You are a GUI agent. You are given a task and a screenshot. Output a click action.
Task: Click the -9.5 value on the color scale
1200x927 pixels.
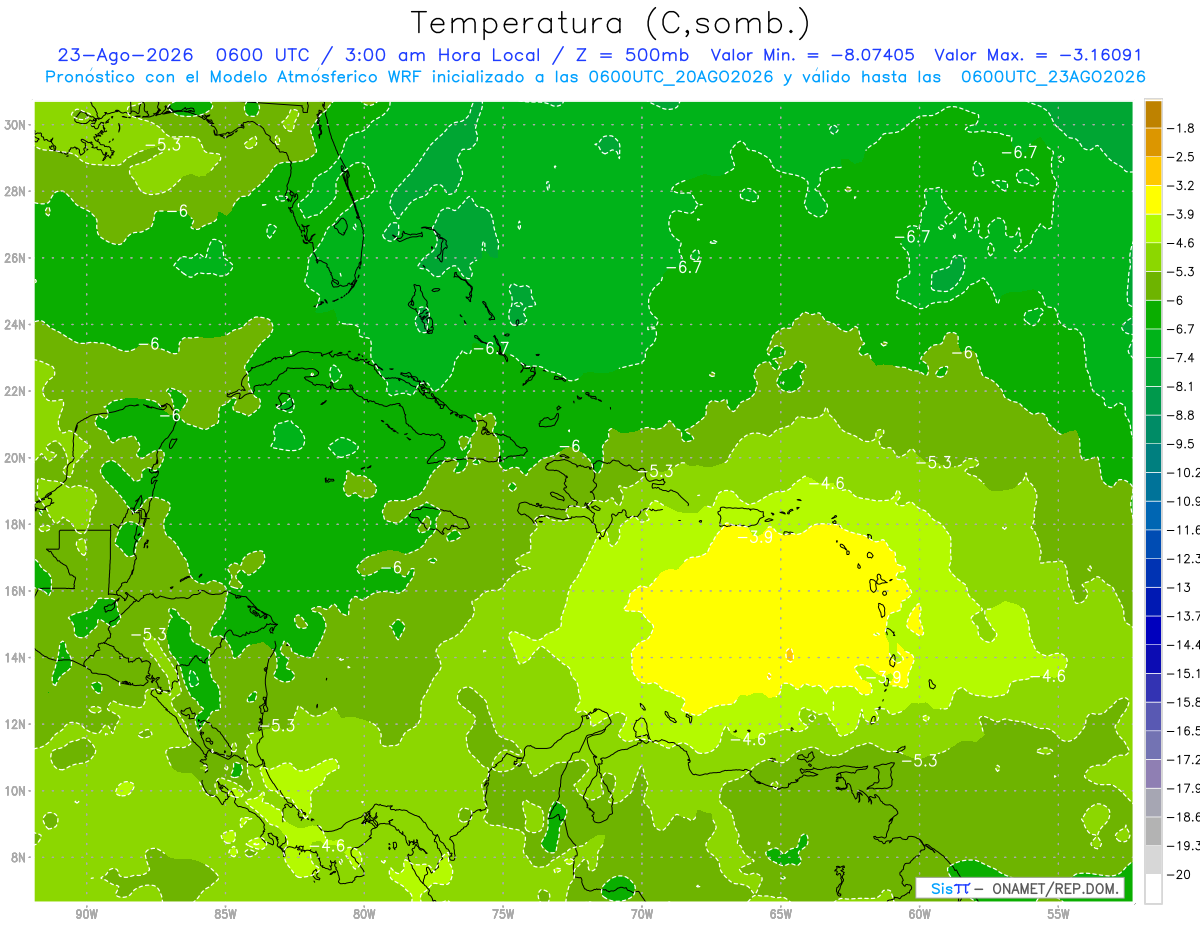click(1183, 444)
